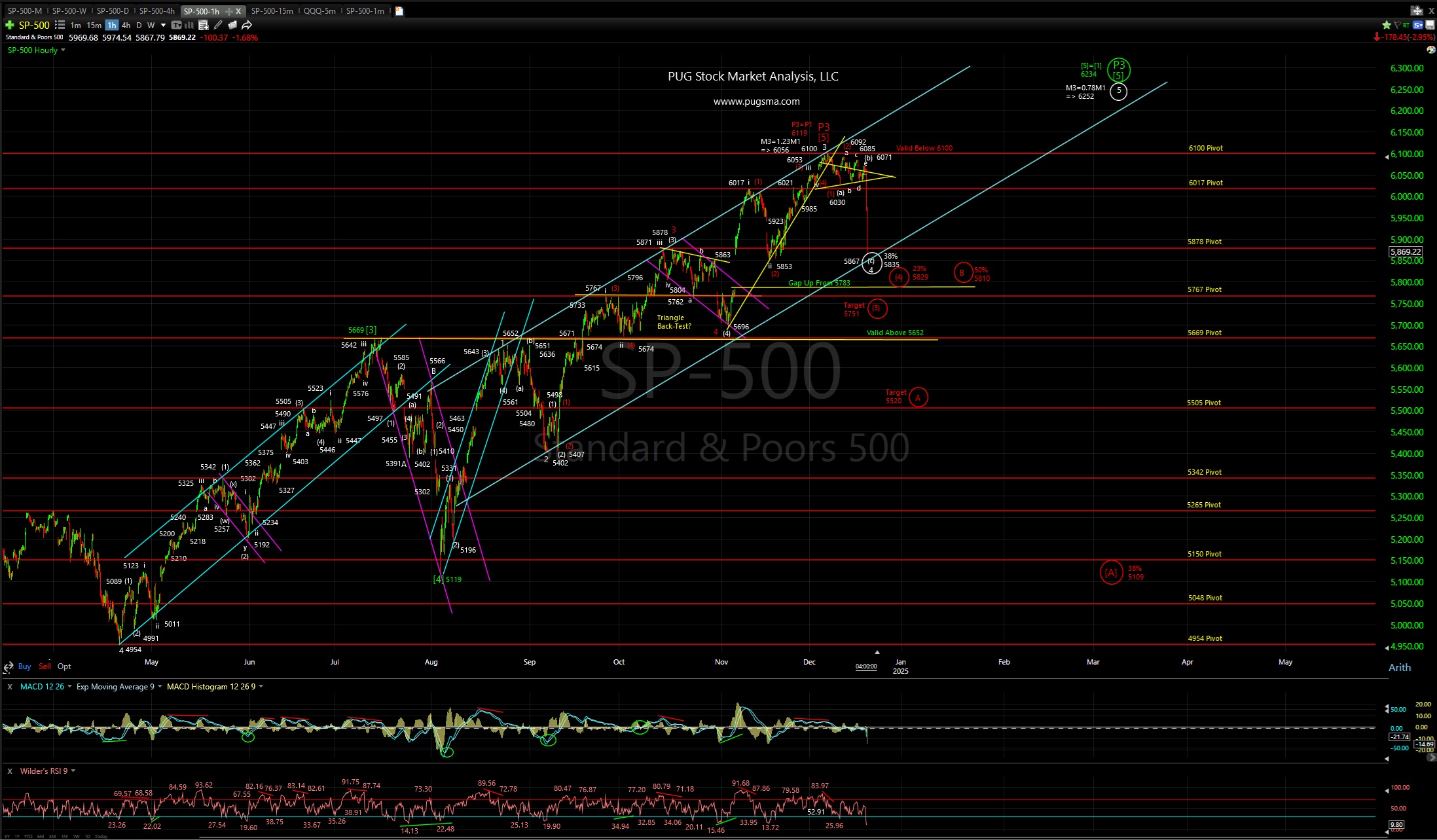The height and width of the screenshot is (840, 1437).
Task: Open the timeframe dropdown arrow next to W
Action: tap(163, 25)
